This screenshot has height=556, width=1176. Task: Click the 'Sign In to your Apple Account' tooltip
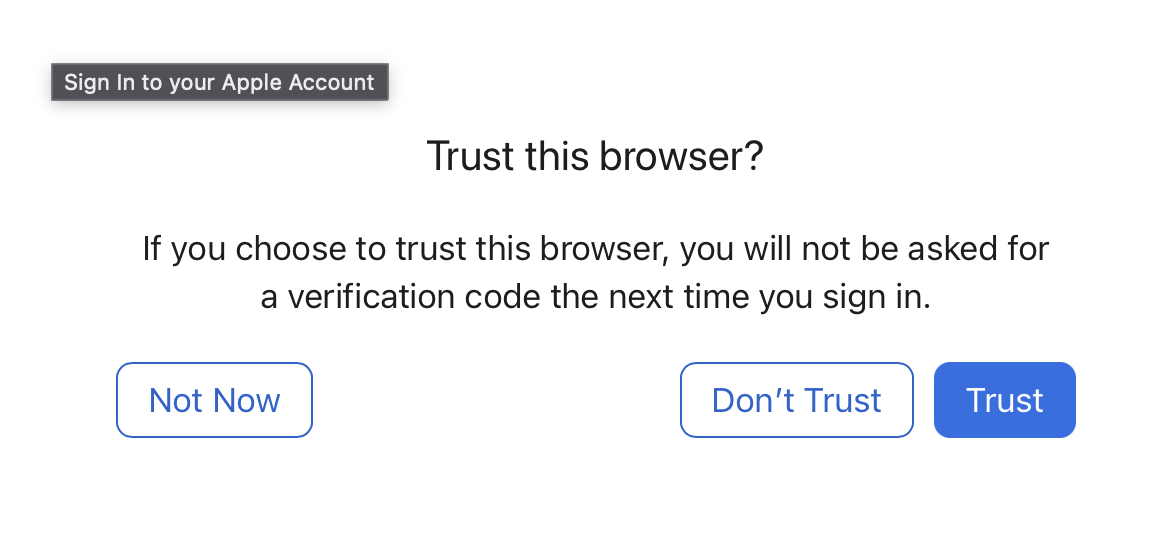point(220,82)
